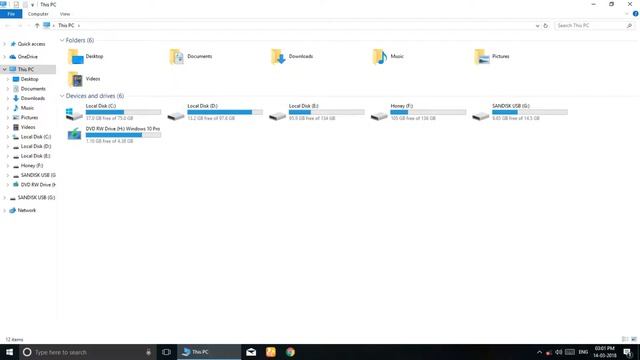Expand the ribbon chevron

[x=627, y=14]
